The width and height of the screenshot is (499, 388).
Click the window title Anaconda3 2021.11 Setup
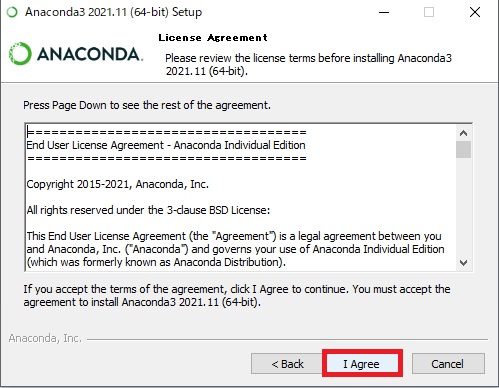tap(113, 12)
